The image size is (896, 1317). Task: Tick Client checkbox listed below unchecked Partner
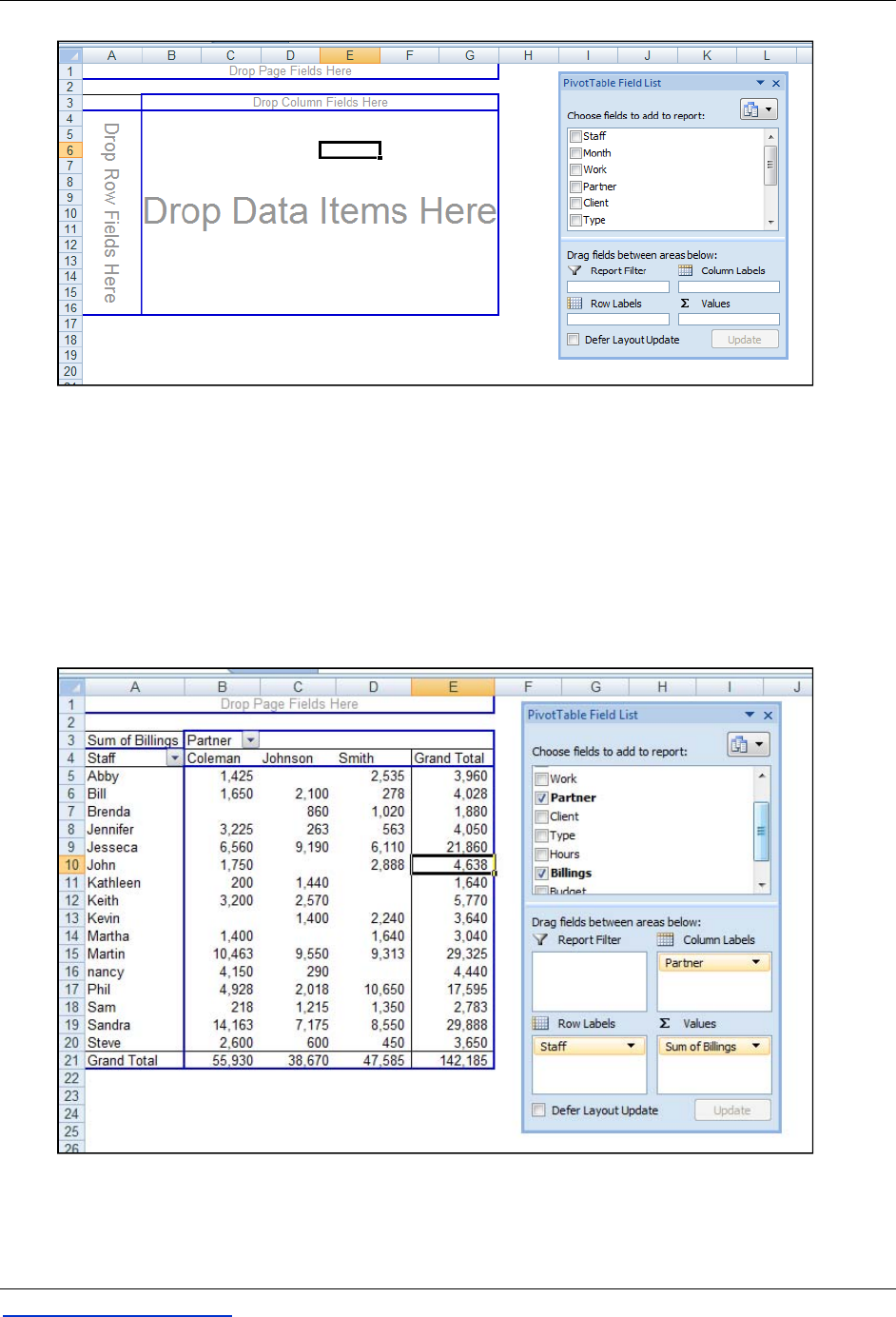point(575,203)
